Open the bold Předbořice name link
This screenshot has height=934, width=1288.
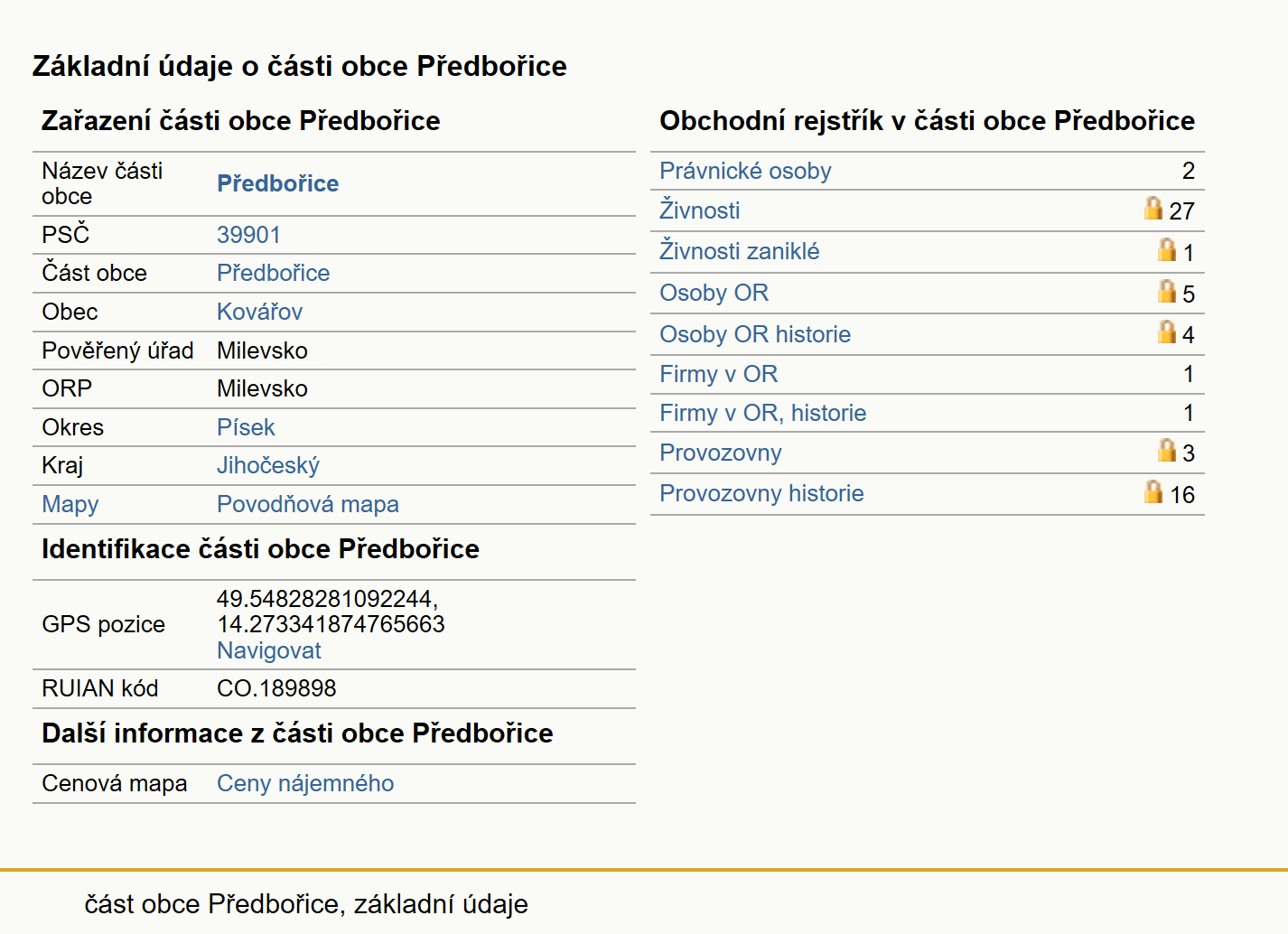point(277,183)
